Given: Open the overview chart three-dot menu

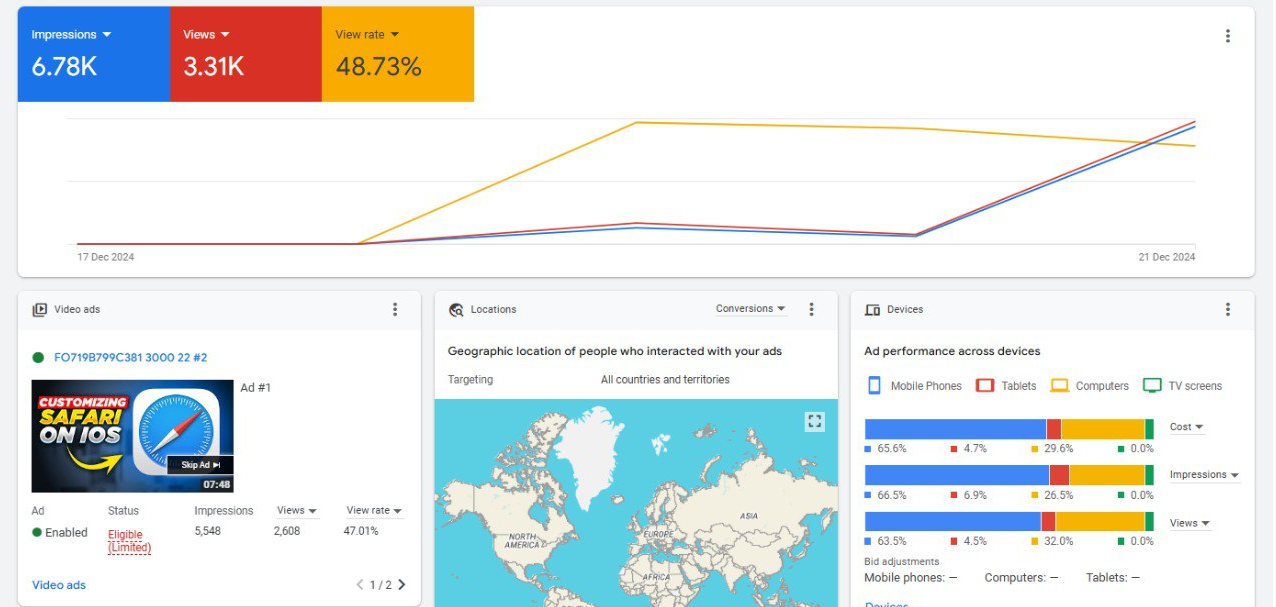Looking at the screenshot, I should point(1227,36).
